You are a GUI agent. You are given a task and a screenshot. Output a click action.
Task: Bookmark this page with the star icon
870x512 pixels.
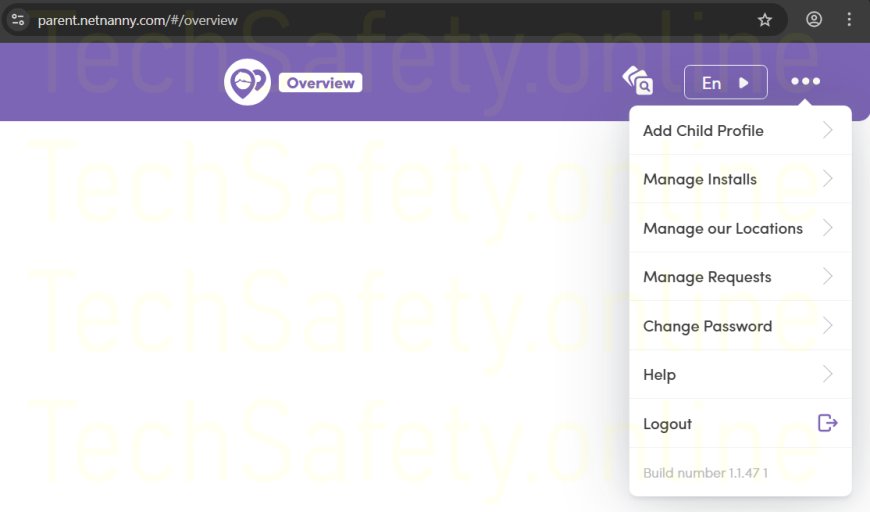point(765,20)
